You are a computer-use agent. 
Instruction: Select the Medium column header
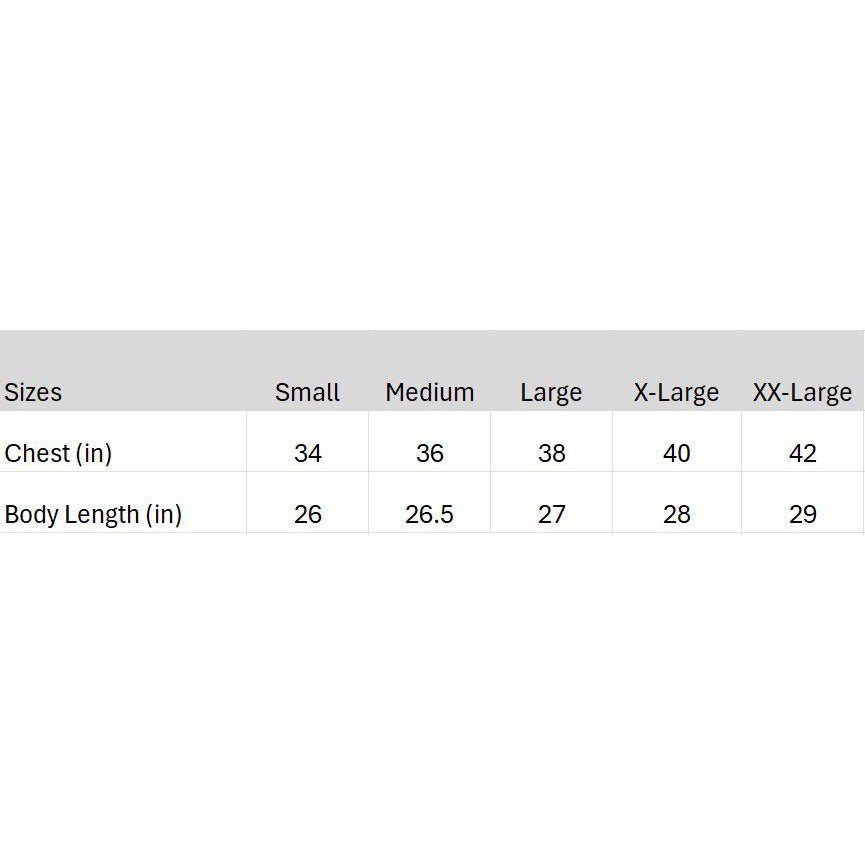coord(429,392)
